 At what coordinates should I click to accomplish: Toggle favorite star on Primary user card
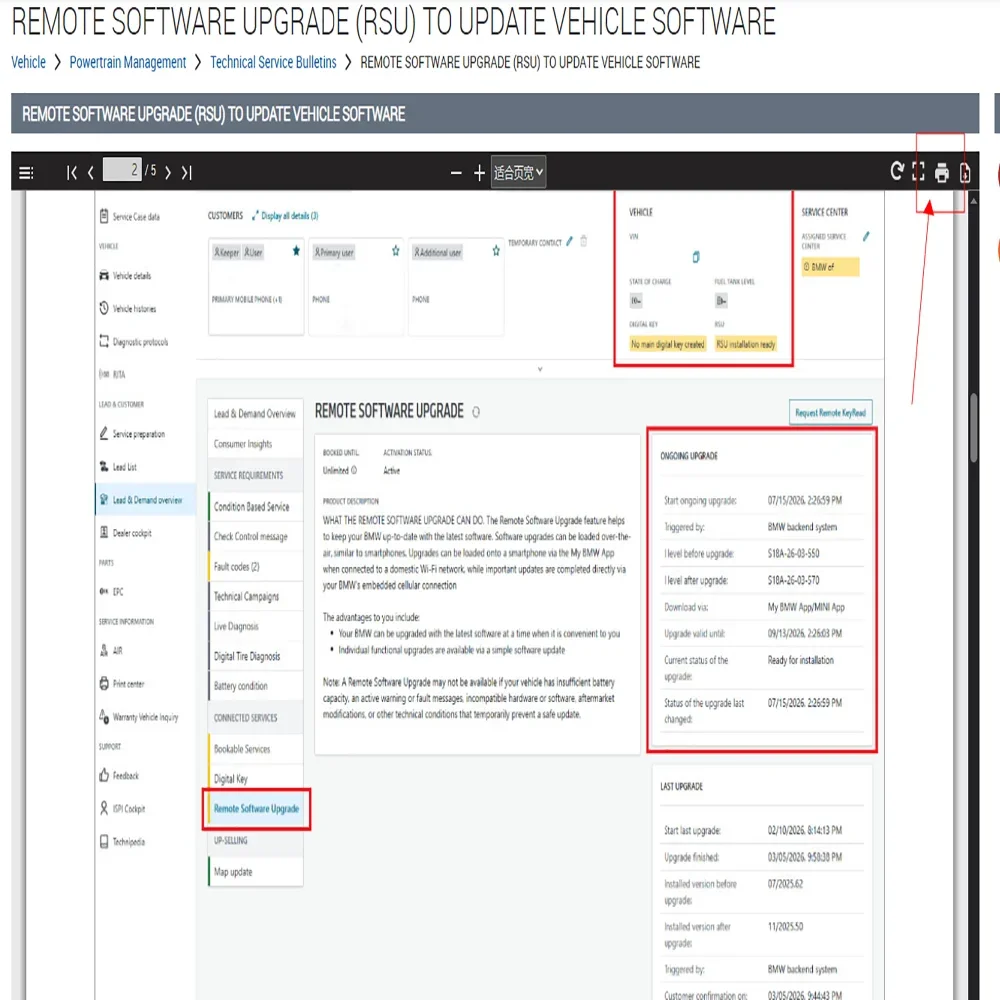395,251
